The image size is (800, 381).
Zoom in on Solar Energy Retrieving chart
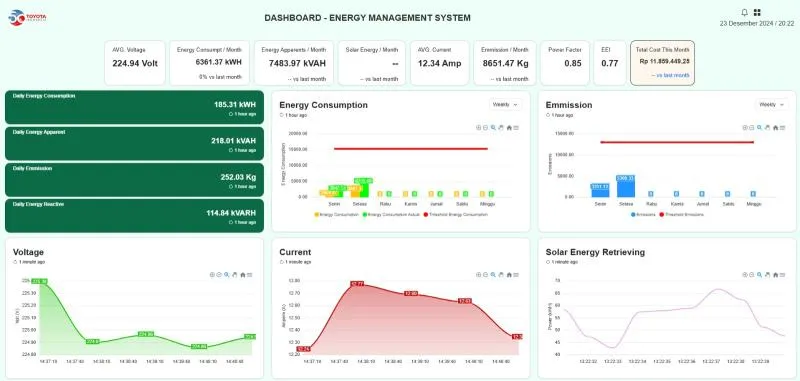coord(745,274)
